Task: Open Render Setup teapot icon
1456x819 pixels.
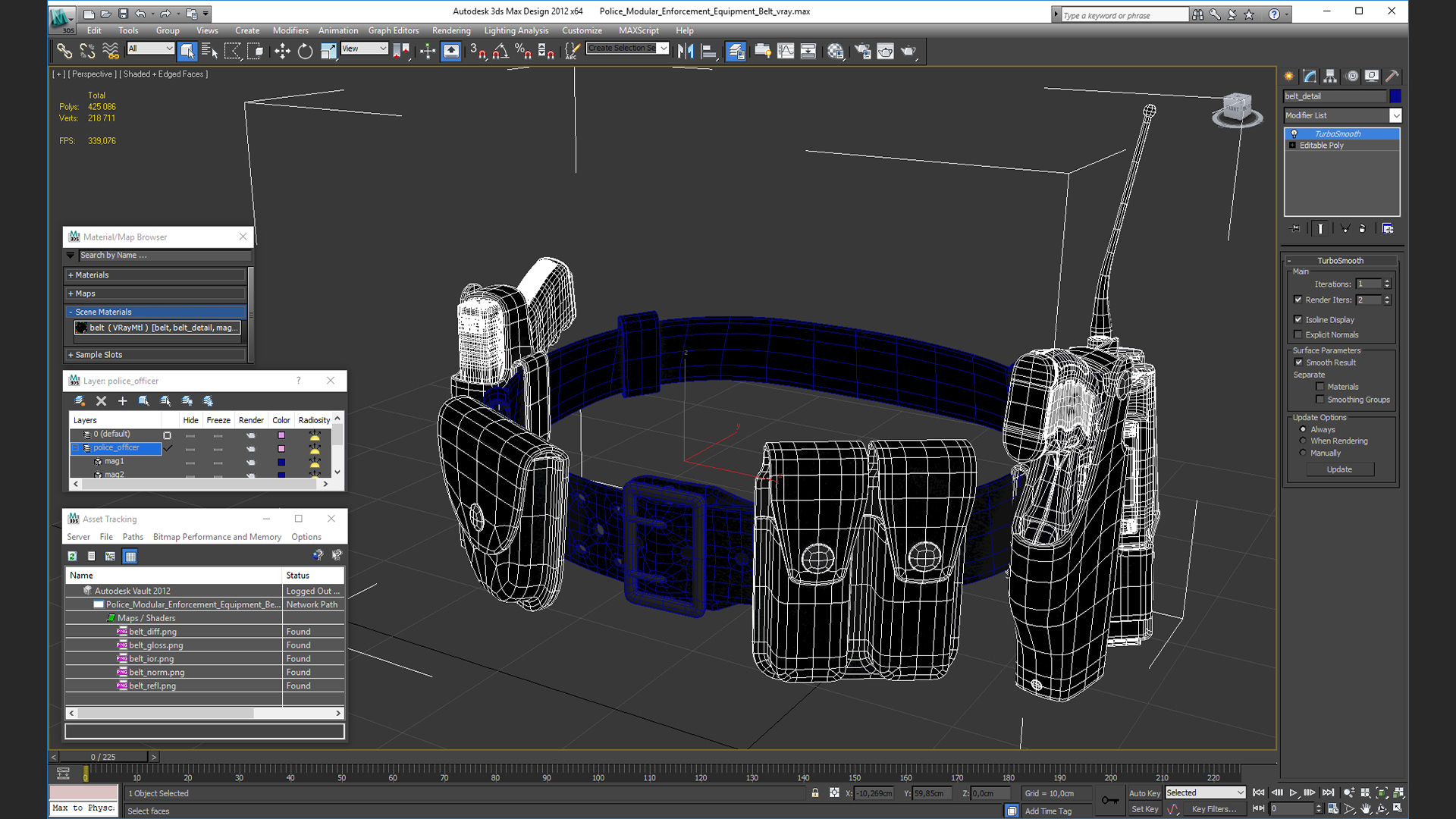Action: 862,51
